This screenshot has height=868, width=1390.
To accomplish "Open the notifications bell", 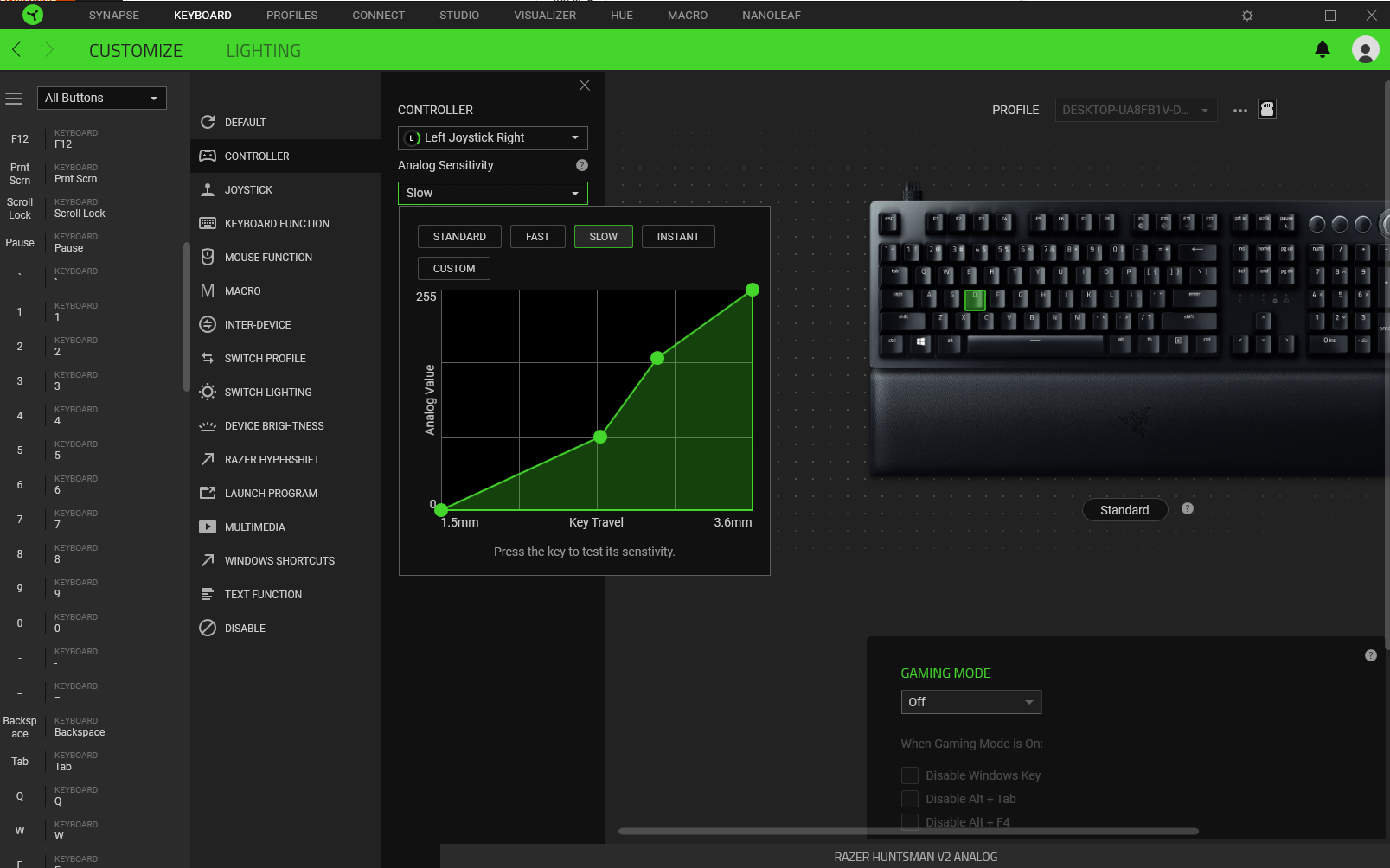I will tap(1323, 50).
